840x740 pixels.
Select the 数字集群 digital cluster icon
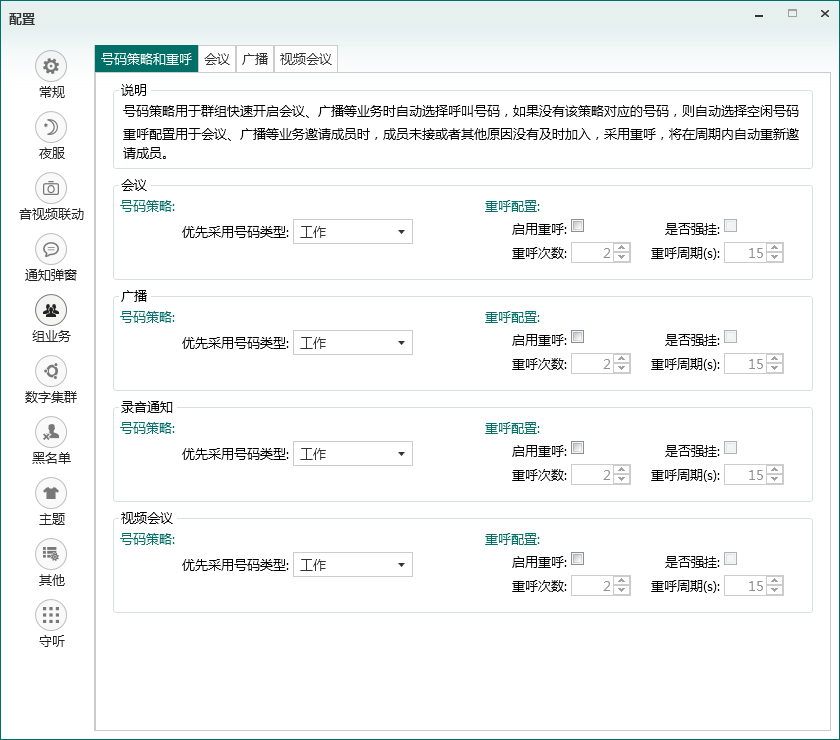[51, 371]
